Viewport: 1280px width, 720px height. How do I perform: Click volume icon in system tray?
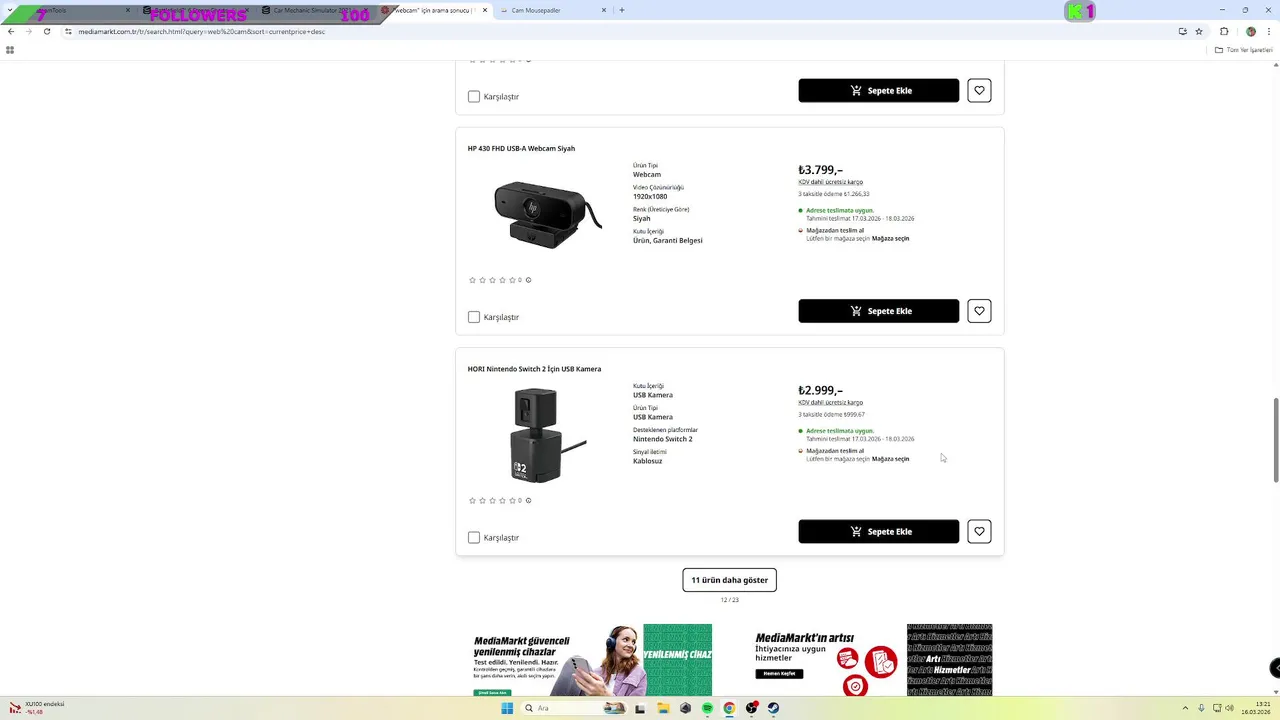pos(1229,708)
